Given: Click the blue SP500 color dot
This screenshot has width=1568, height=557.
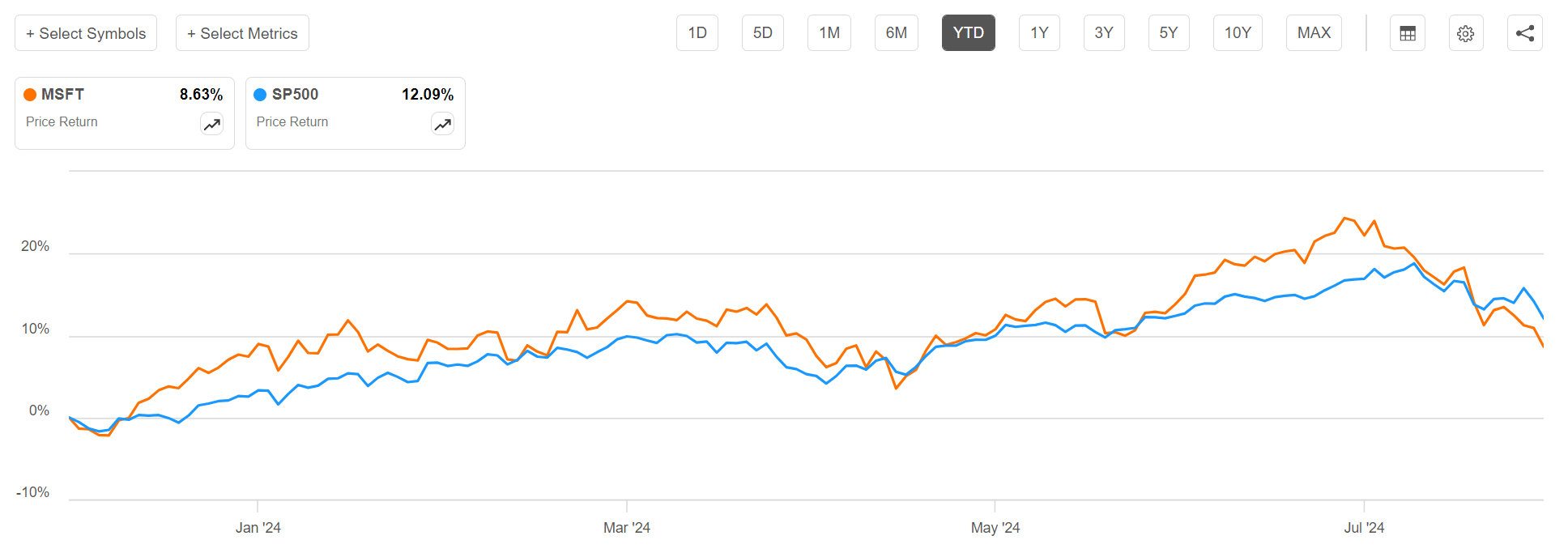Looking at the screenshot, I should (260, 95).
